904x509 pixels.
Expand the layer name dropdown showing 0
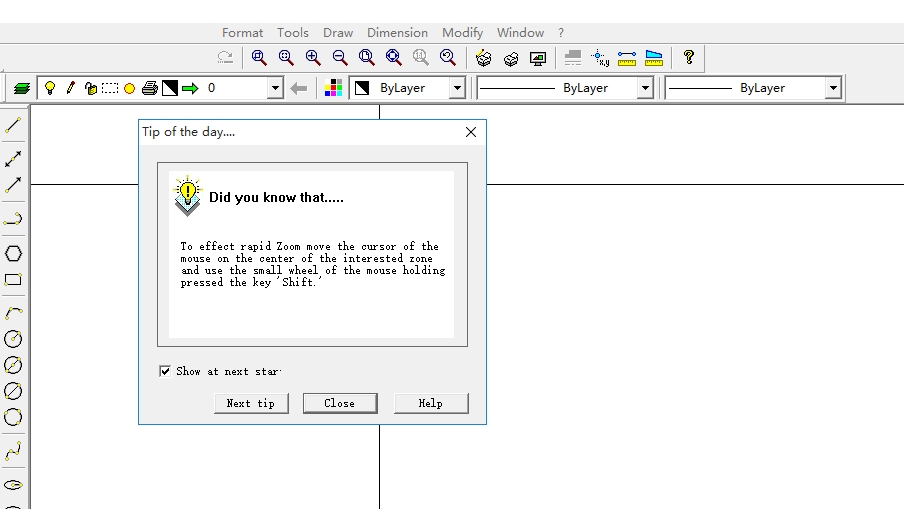point(275,88)
